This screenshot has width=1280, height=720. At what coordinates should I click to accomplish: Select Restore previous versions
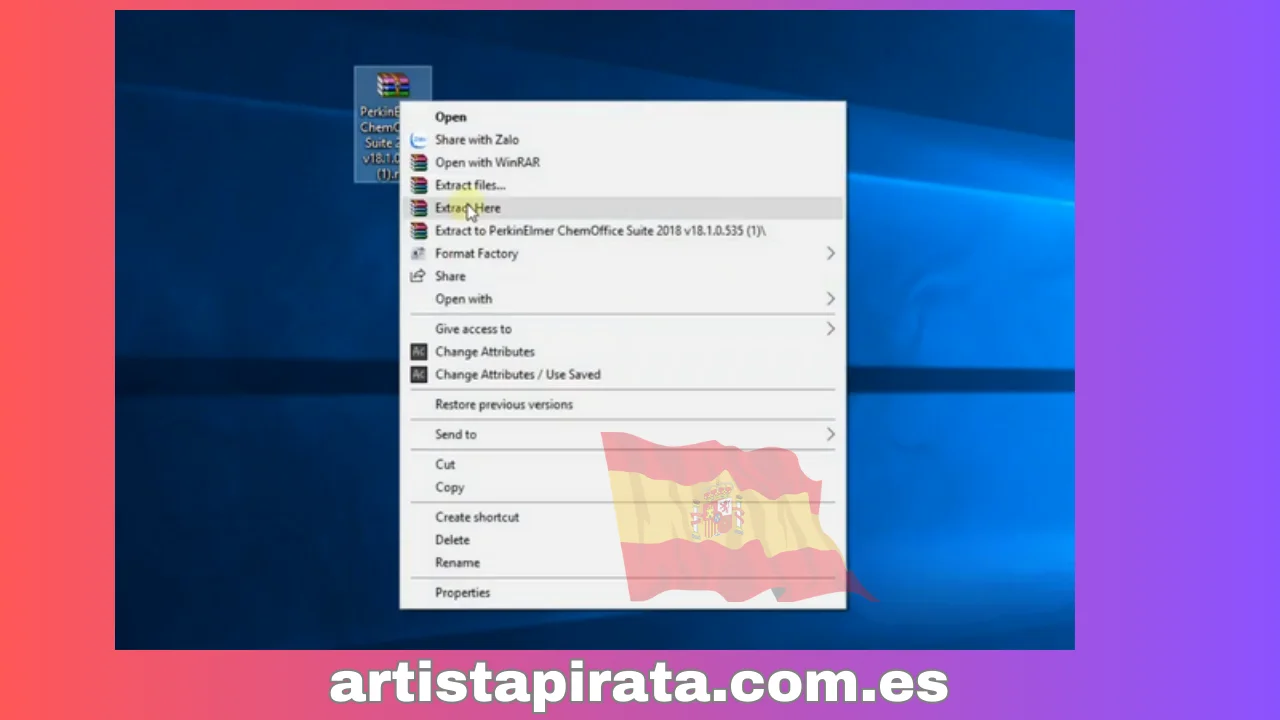(x=622, y=405)
